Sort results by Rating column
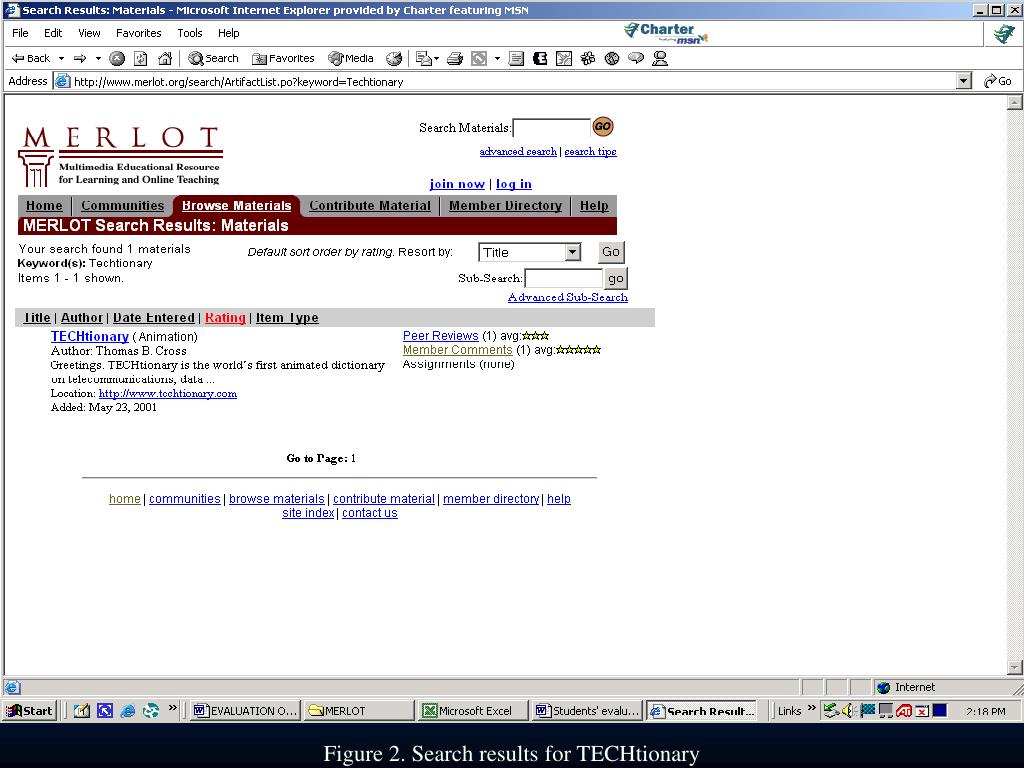Viewport: 1024px width, 768px height. click(x=225, y=318)
